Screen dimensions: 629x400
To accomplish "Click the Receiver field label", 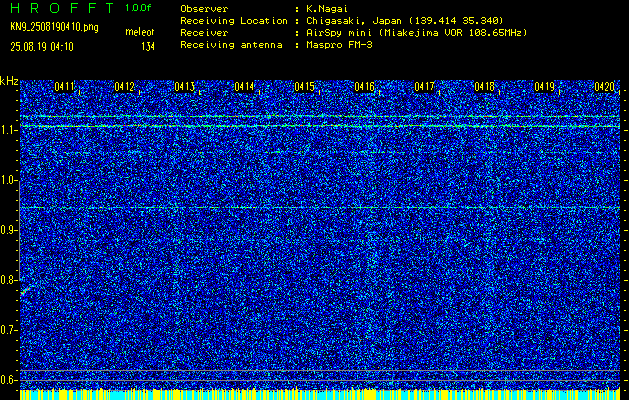I will tap(204, 33).
